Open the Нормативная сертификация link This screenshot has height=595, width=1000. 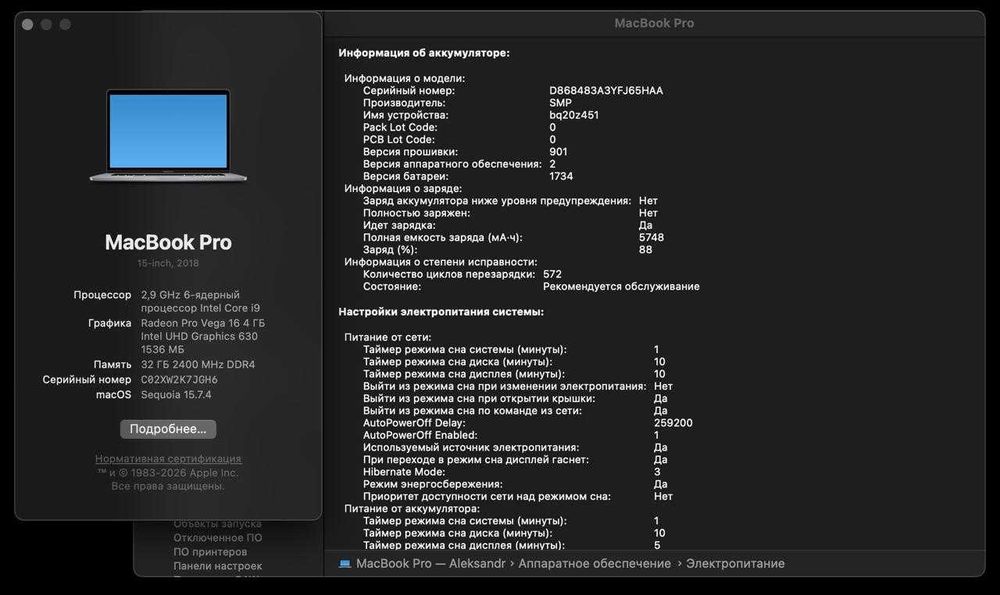click(x=168, y=459)
